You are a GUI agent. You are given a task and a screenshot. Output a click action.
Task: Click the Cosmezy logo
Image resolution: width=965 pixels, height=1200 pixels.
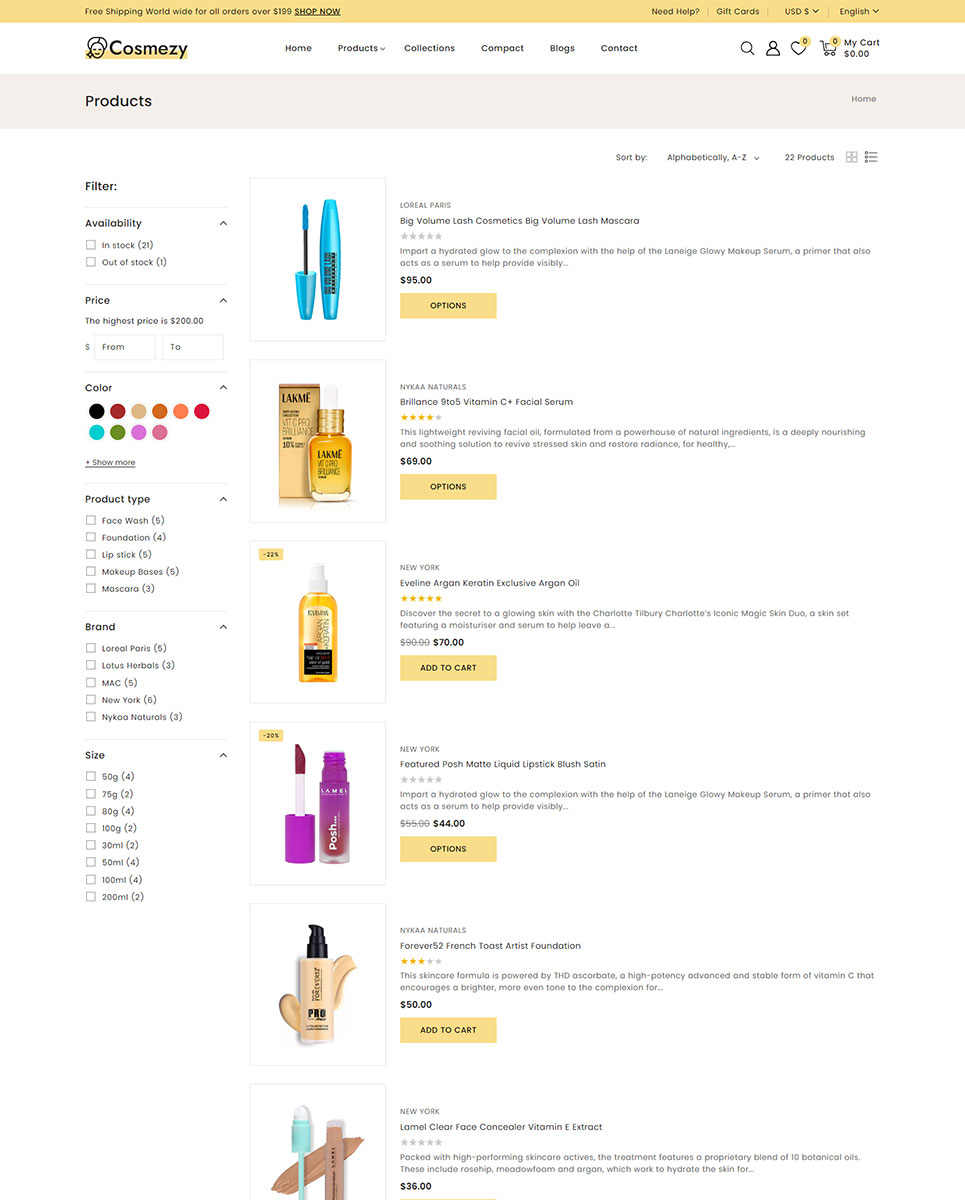pos(137,48)
